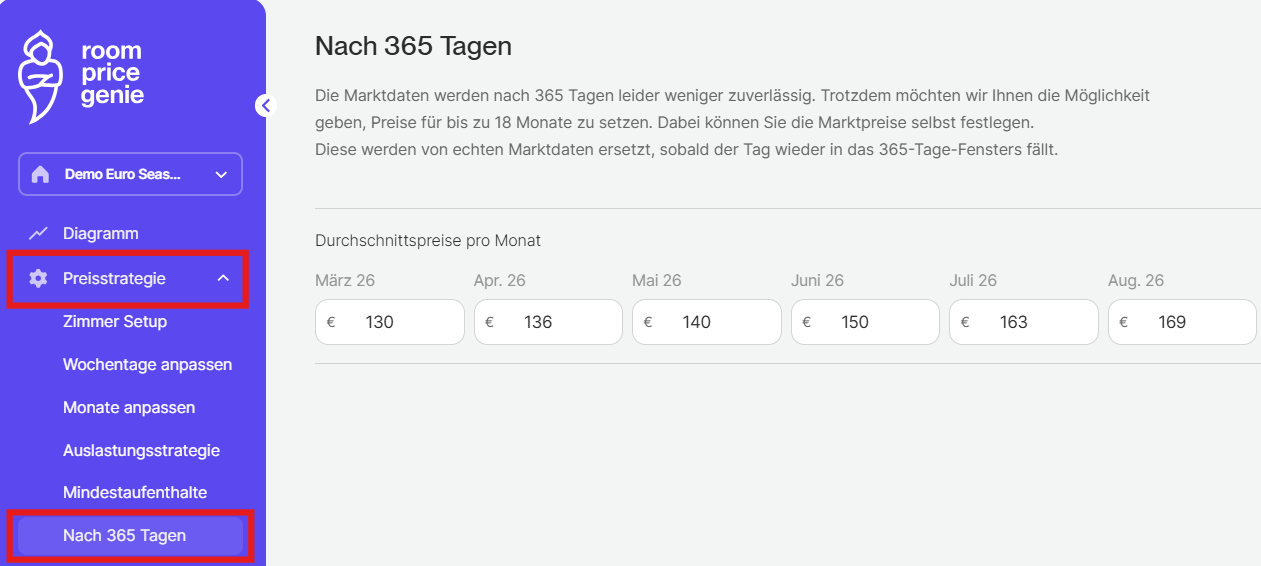Open Wochentage anpassen page
This screenshot has width=1261, height=566.
(147, 364)
